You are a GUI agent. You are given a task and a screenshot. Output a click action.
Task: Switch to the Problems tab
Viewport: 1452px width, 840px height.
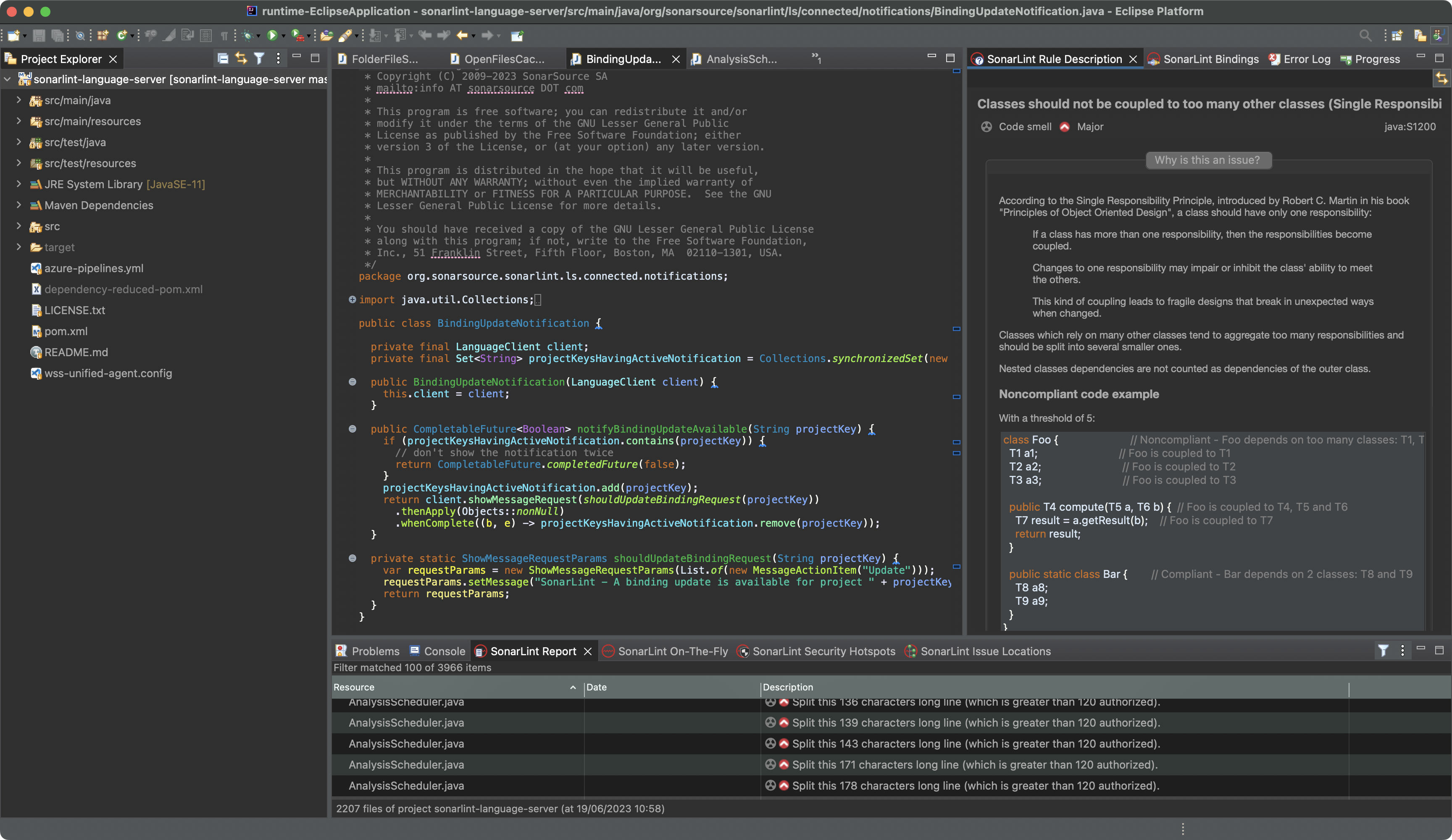pos(368,651)
